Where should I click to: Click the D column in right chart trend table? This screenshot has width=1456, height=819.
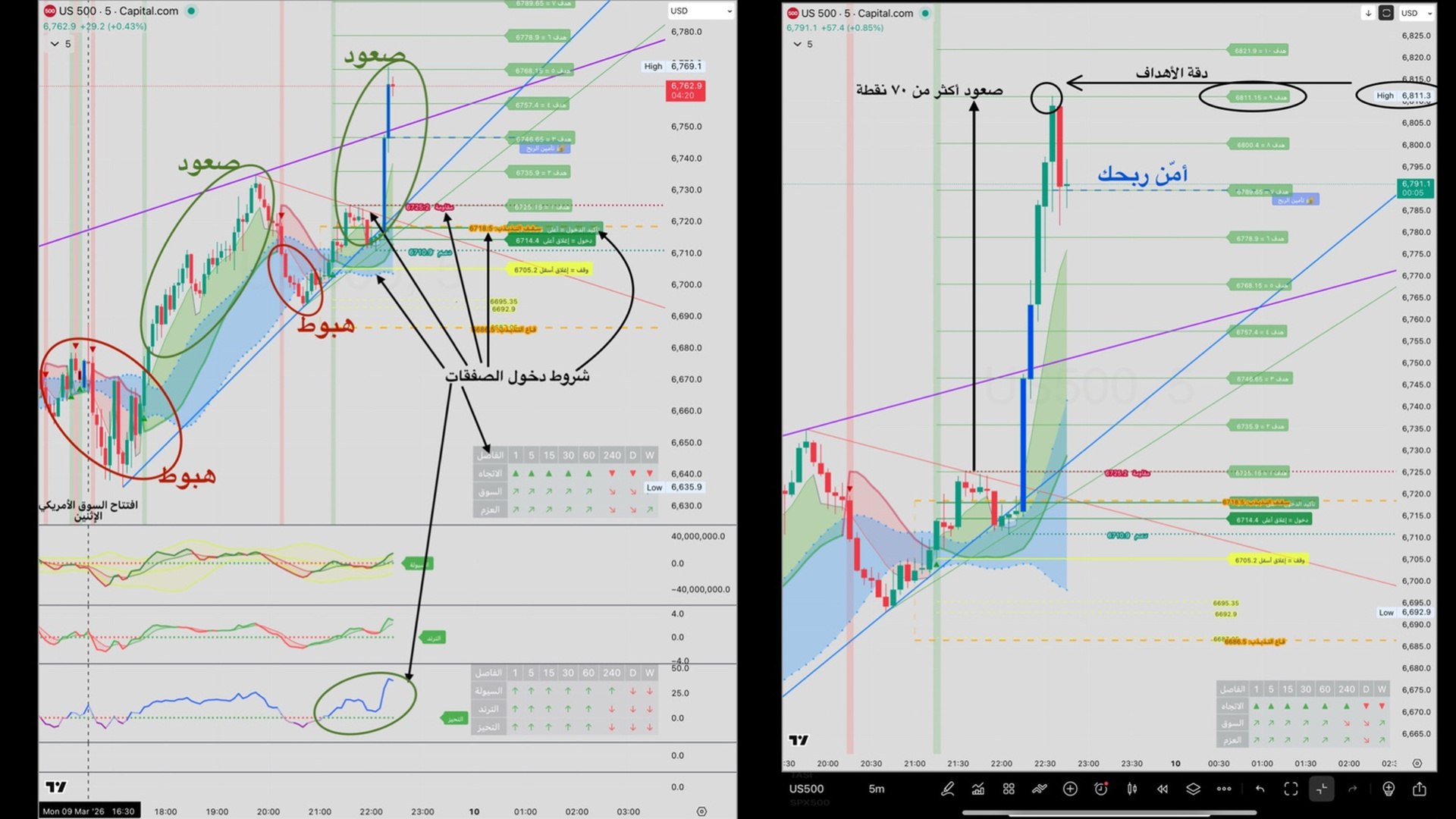[1366, 689]
